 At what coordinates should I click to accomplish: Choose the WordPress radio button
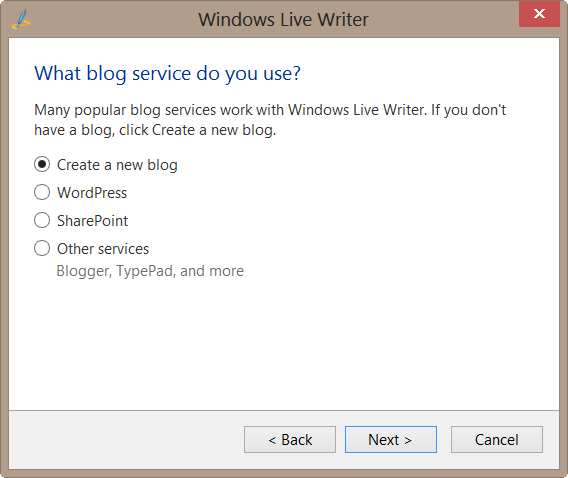pyautogui.click(x=42, y=192)
